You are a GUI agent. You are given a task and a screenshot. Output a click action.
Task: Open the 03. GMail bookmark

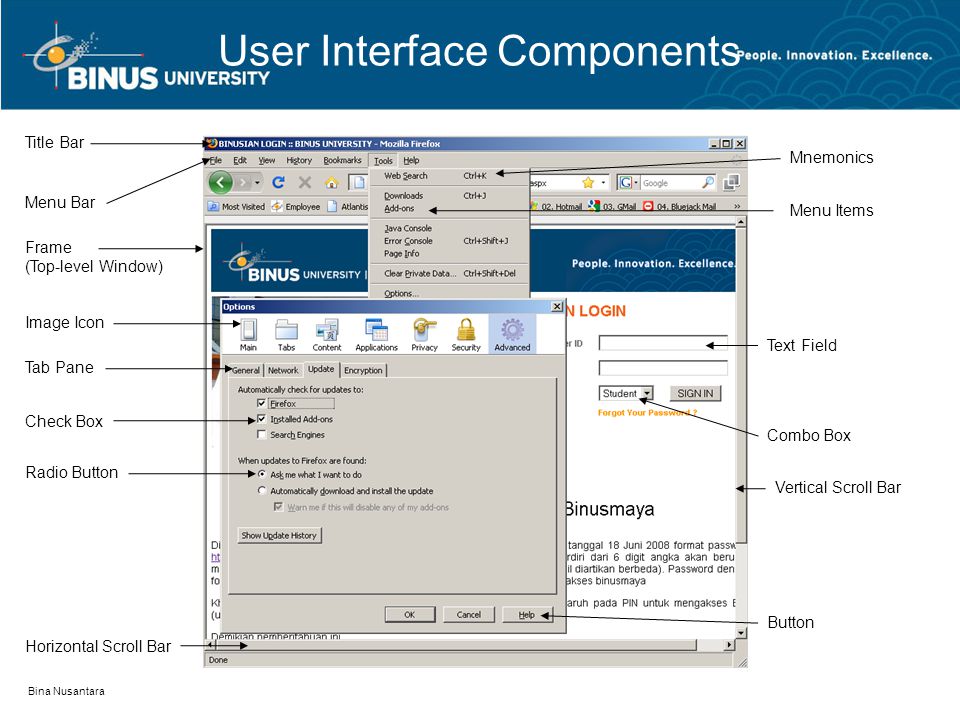[612, 206]
